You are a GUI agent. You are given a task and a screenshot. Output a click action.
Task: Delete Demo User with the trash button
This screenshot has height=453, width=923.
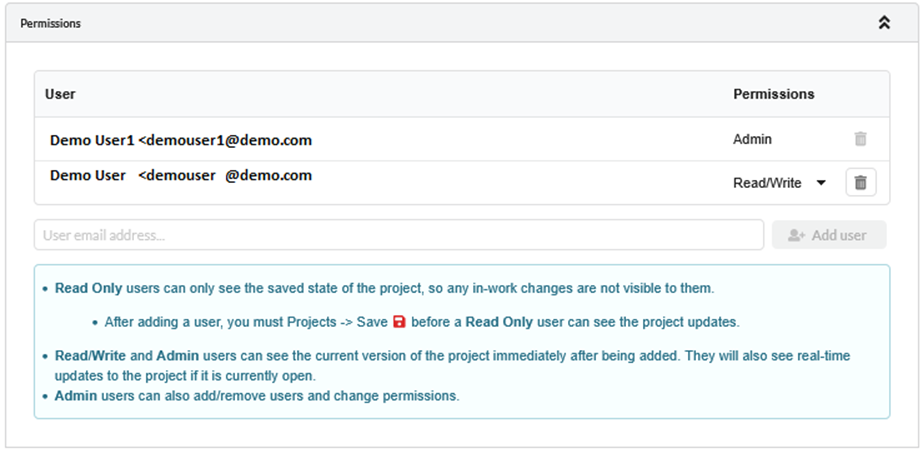(861, 183)
